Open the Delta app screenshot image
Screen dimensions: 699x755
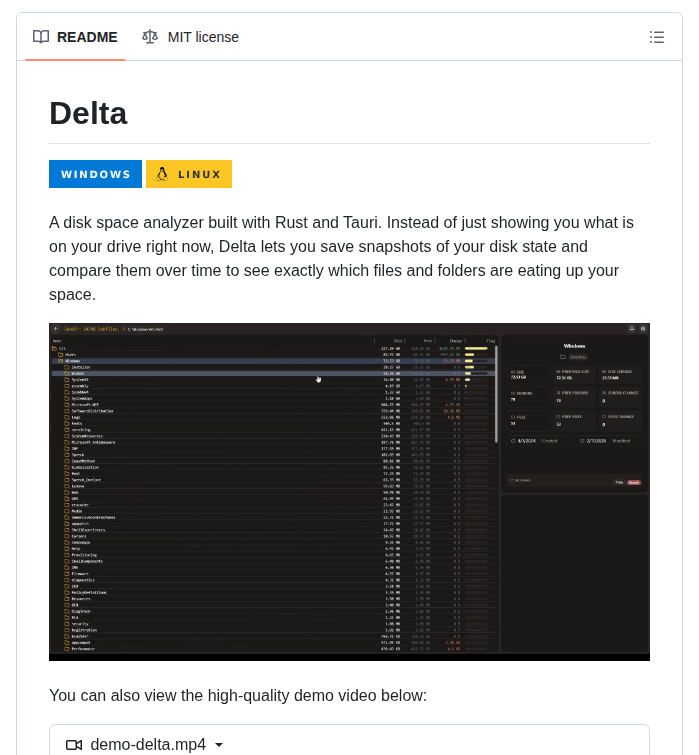point(350,492)
